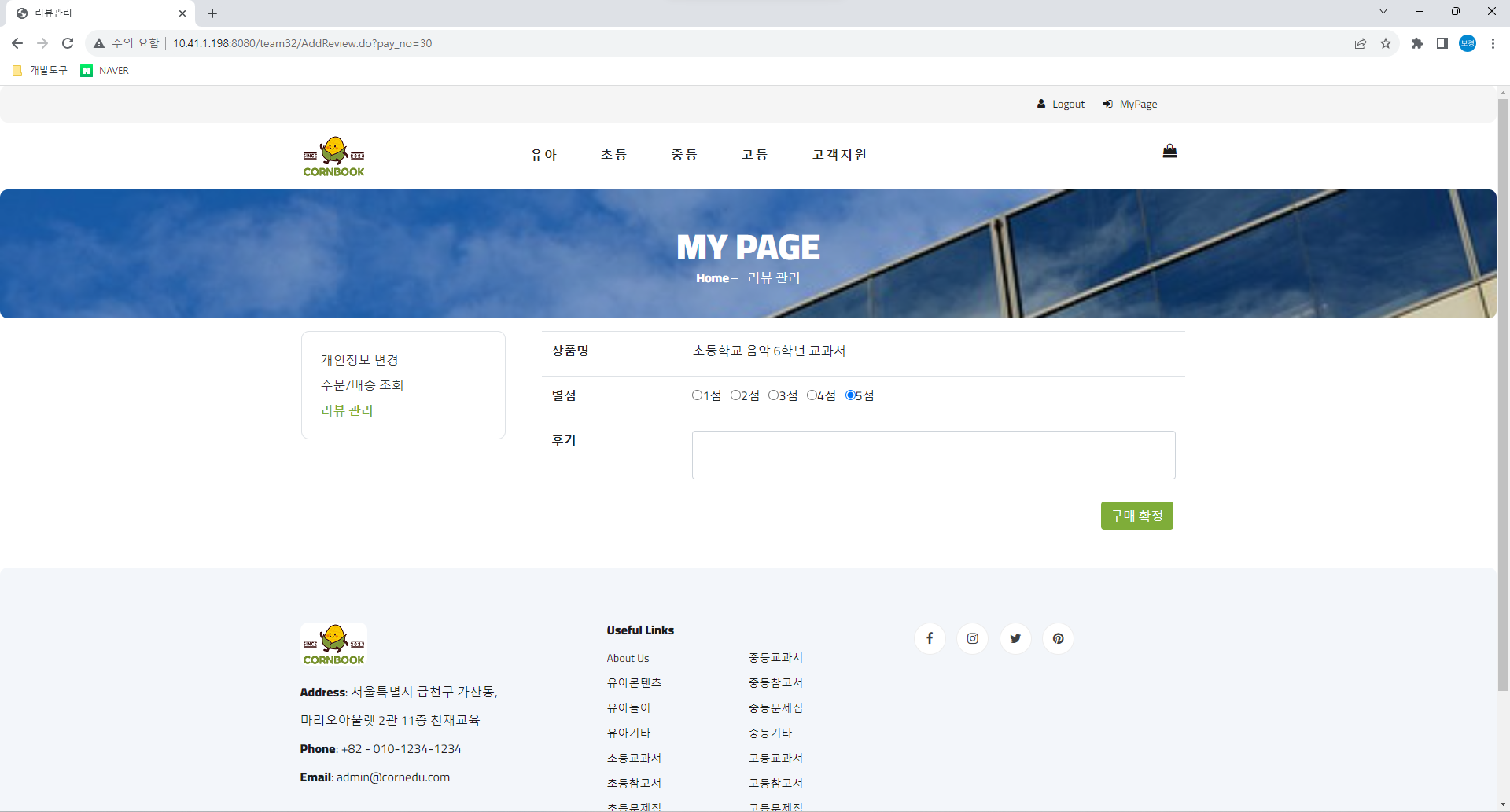Open the Facebook social icon

coord(930,638)
